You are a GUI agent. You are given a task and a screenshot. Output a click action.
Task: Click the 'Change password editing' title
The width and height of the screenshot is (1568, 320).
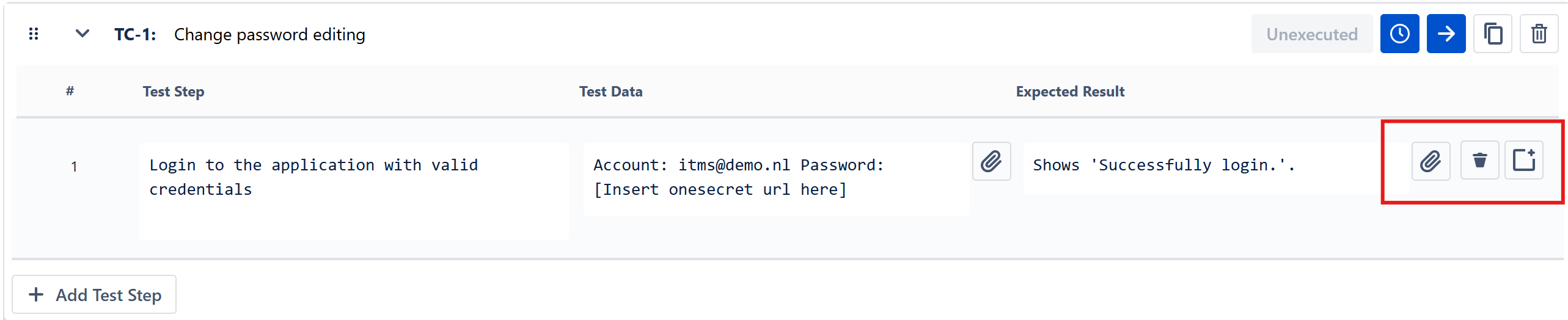point(269,35)
